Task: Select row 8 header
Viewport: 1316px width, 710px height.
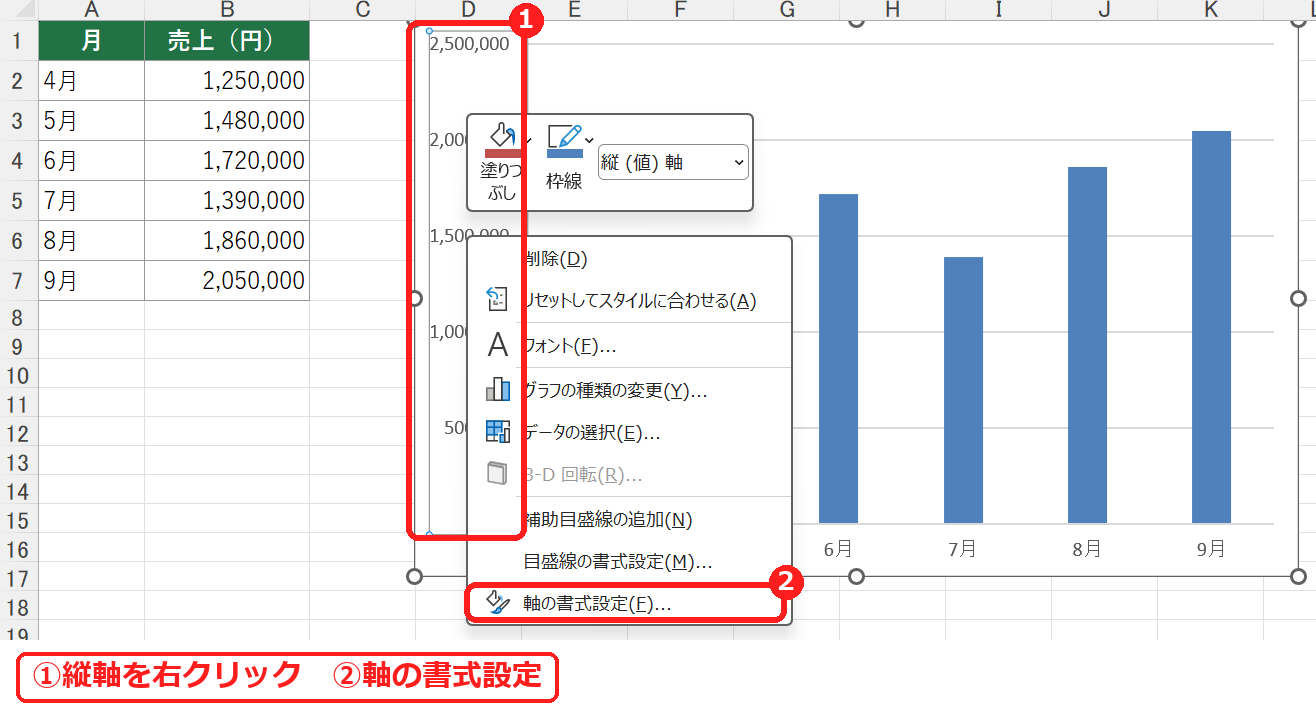Action: tap(18, 318)
